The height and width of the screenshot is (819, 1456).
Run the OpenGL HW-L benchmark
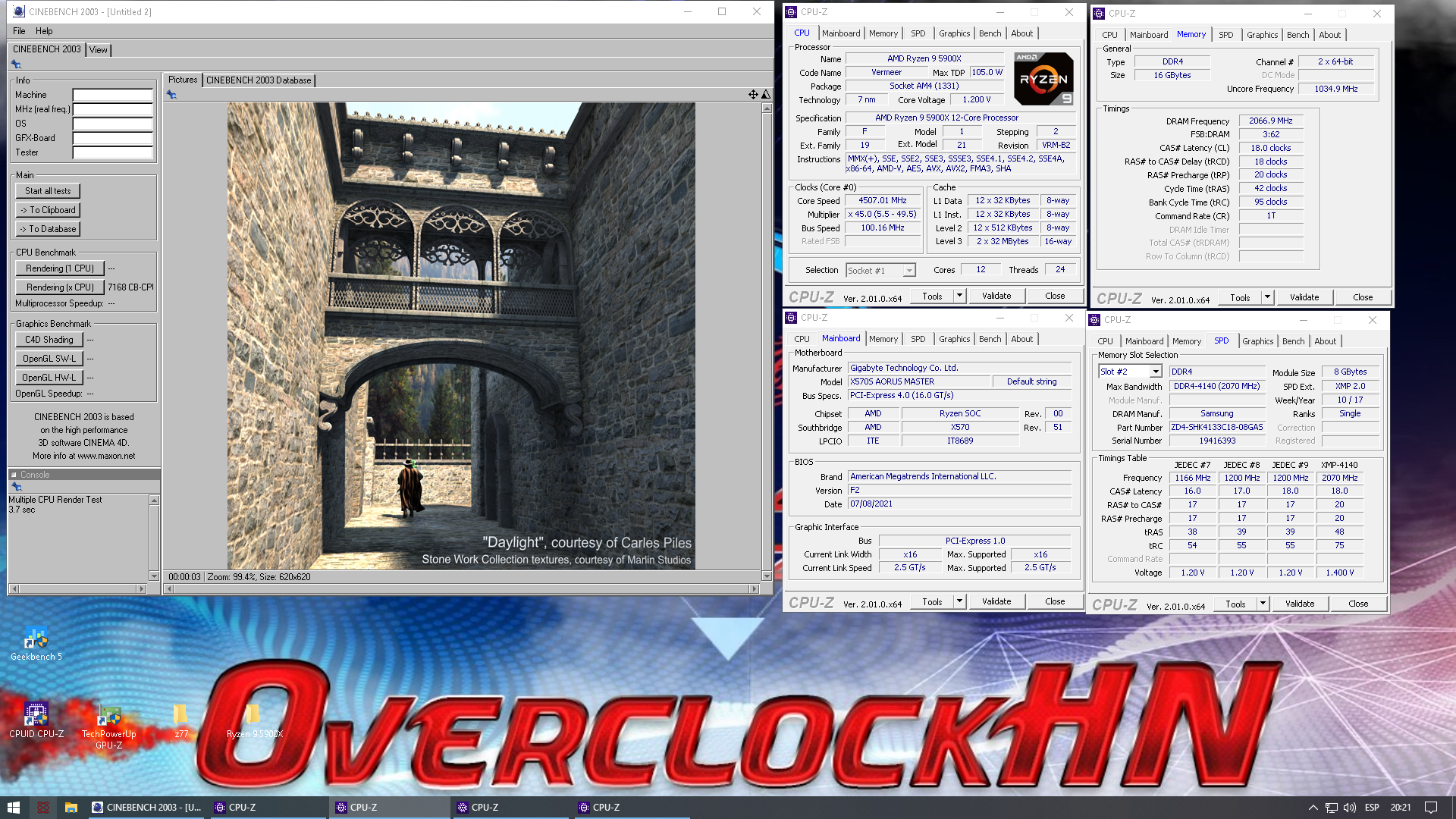click(x=49, y=378)
